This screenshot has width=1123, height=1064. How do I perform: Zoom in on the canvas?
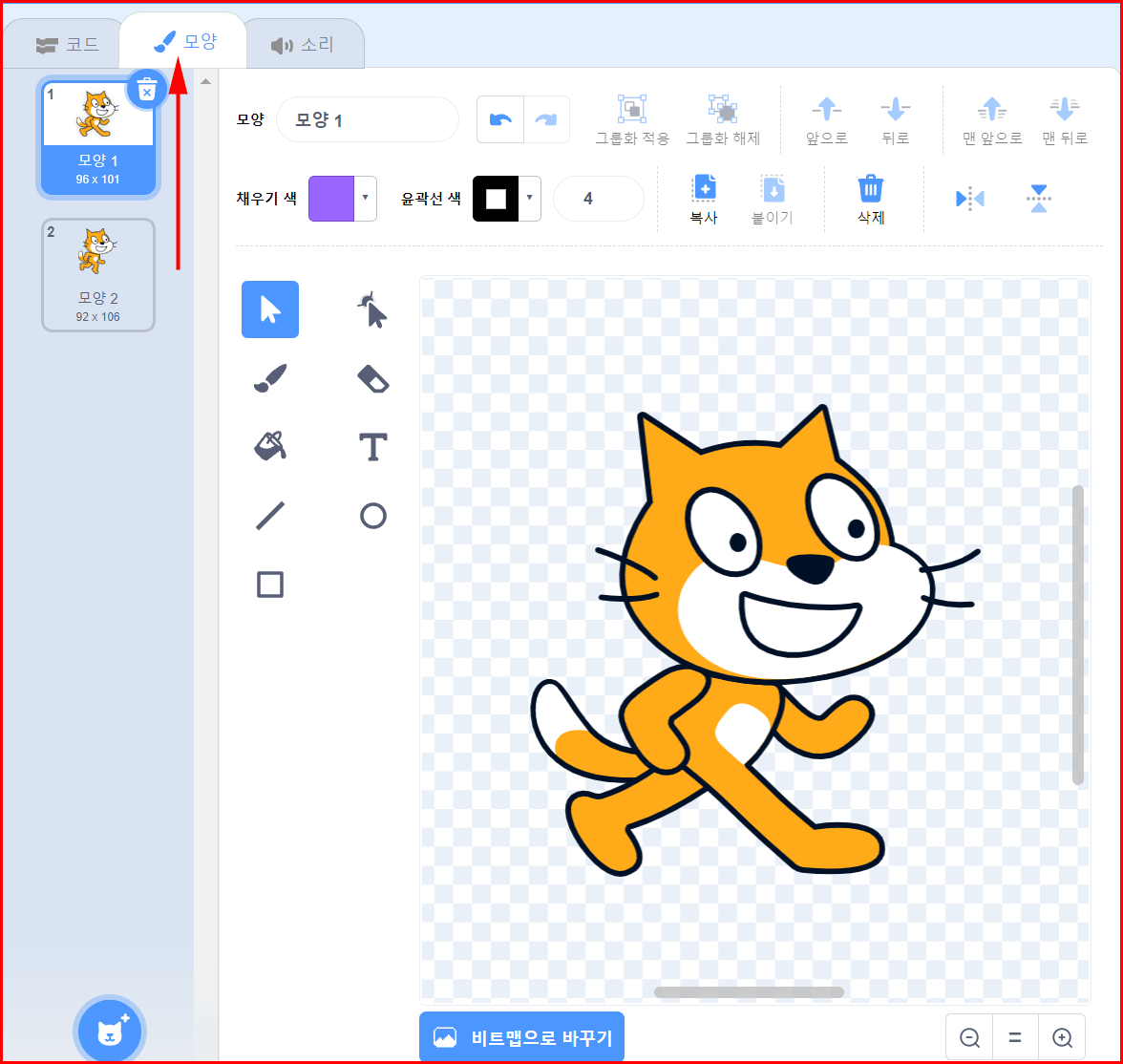tap(1062, 1036)
